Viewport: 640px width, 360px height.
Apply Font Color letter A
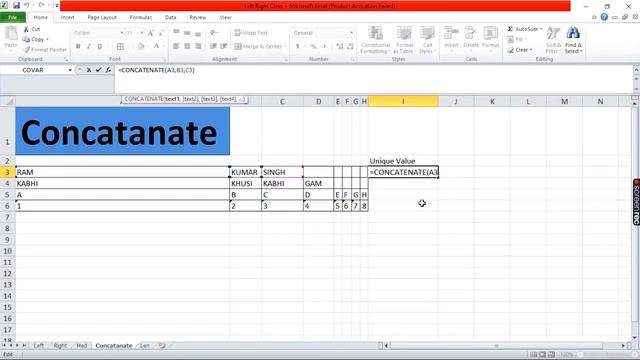click(x=156, y=47)
